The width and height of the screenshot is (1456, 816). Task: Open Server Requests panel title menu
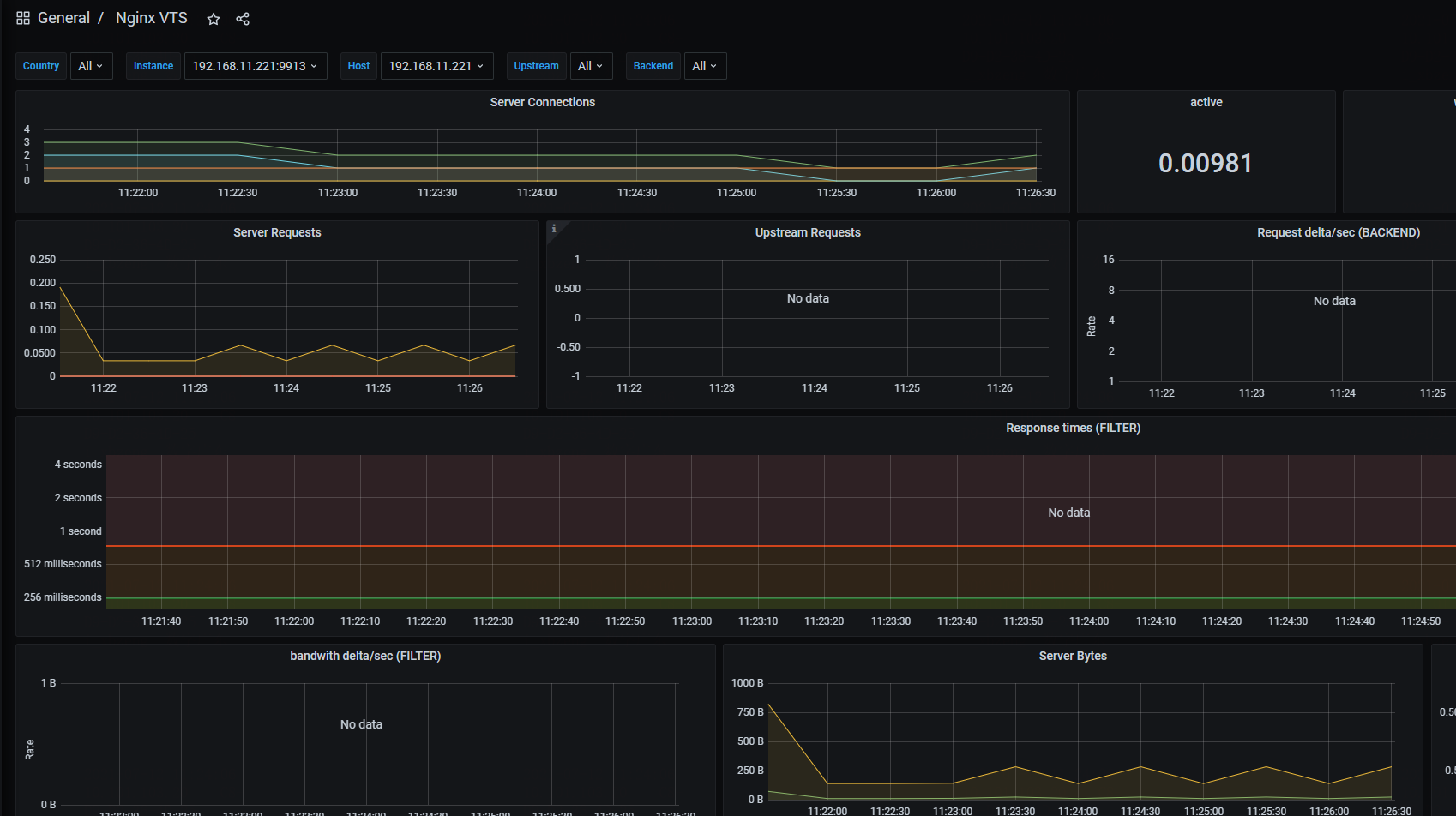click(x=277, y=232)
